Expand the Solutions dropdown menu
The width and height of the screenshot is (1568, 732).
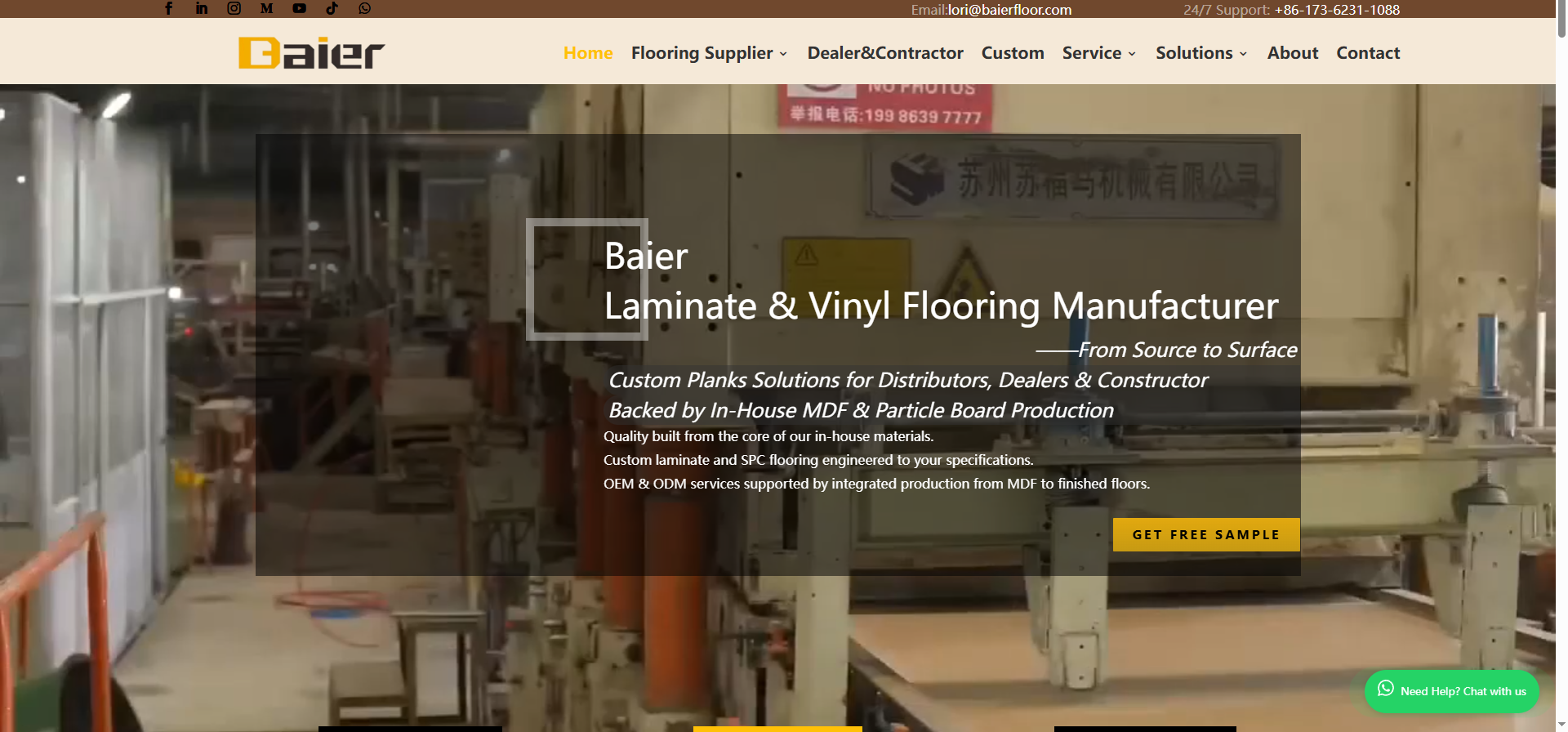1202,53
